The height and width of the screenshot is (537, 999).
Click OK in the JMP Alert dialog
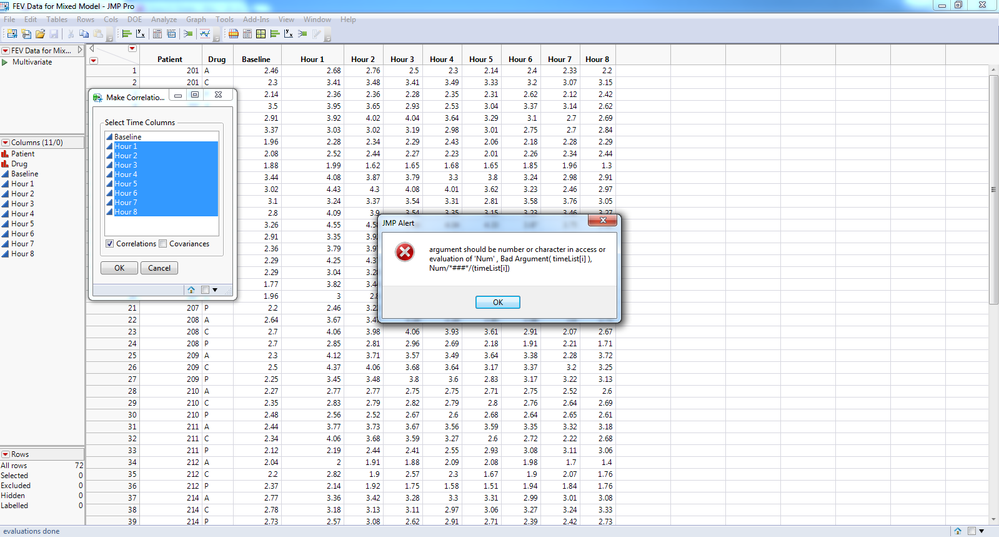pyautogui.click(x=498, y=303)
